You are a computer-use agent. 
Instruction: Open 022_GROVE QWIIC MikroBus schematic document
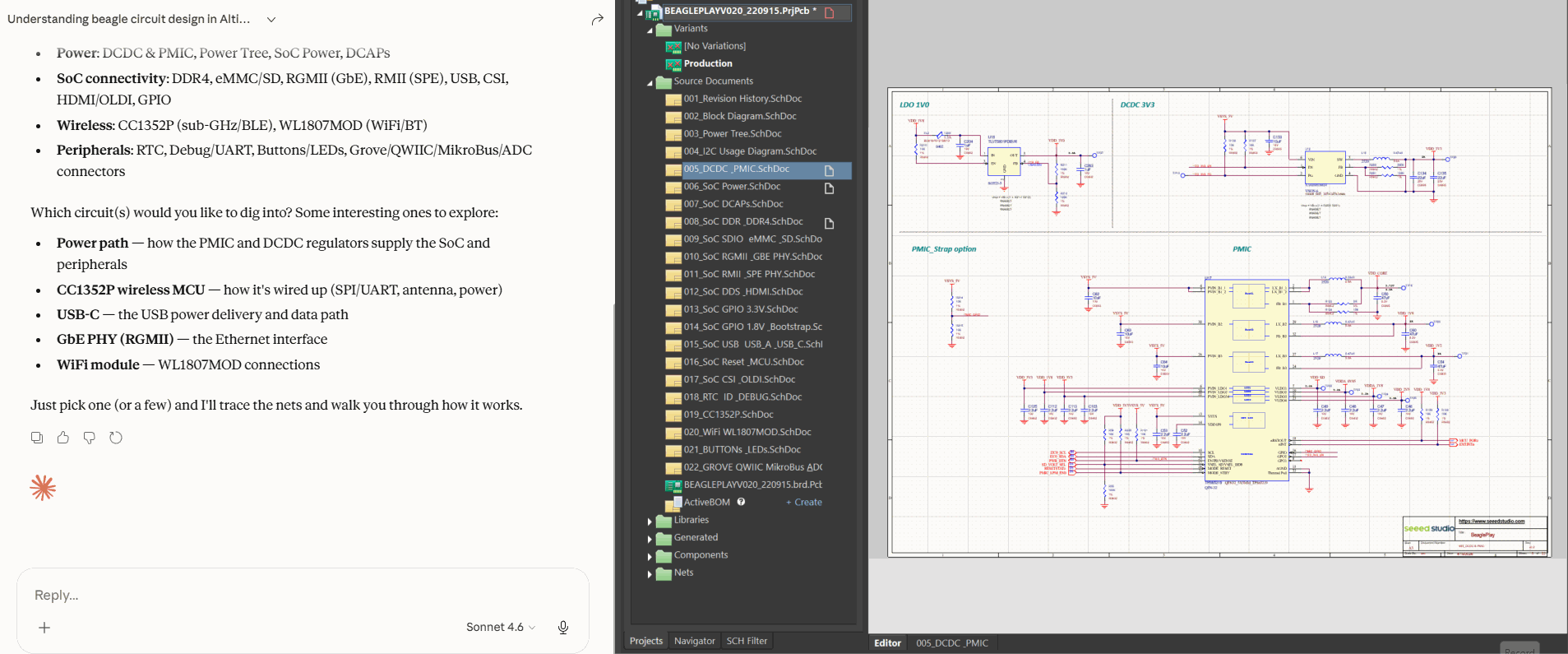753,467
